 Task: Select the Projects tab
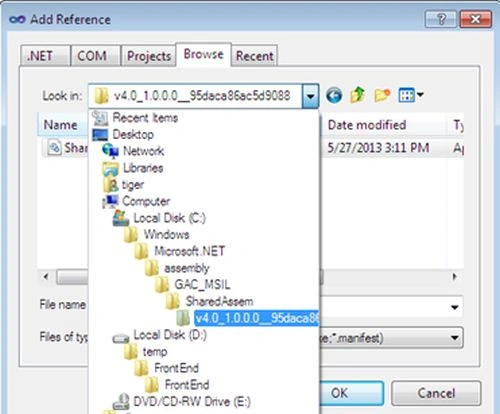(149, 56)
